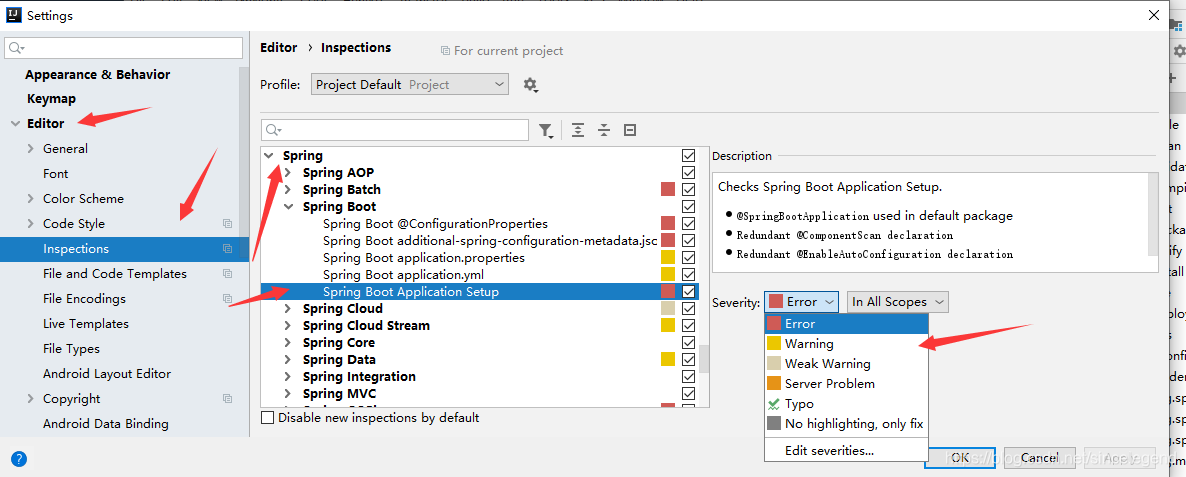This screenshot has height=477, width=1186.
Task: Click red severity swatch for Spring Batch
Action: pos(667,189)
